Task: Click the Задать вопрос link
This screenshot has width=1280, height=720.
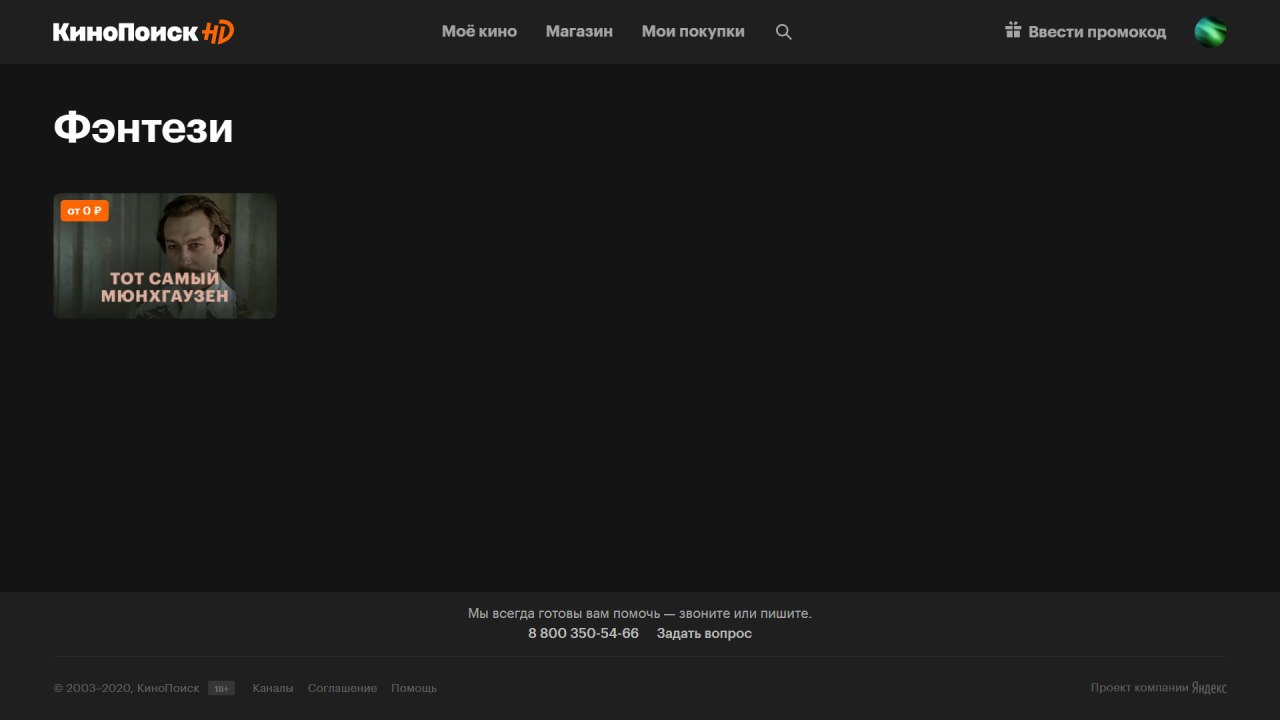Action: tap(704, 634)
